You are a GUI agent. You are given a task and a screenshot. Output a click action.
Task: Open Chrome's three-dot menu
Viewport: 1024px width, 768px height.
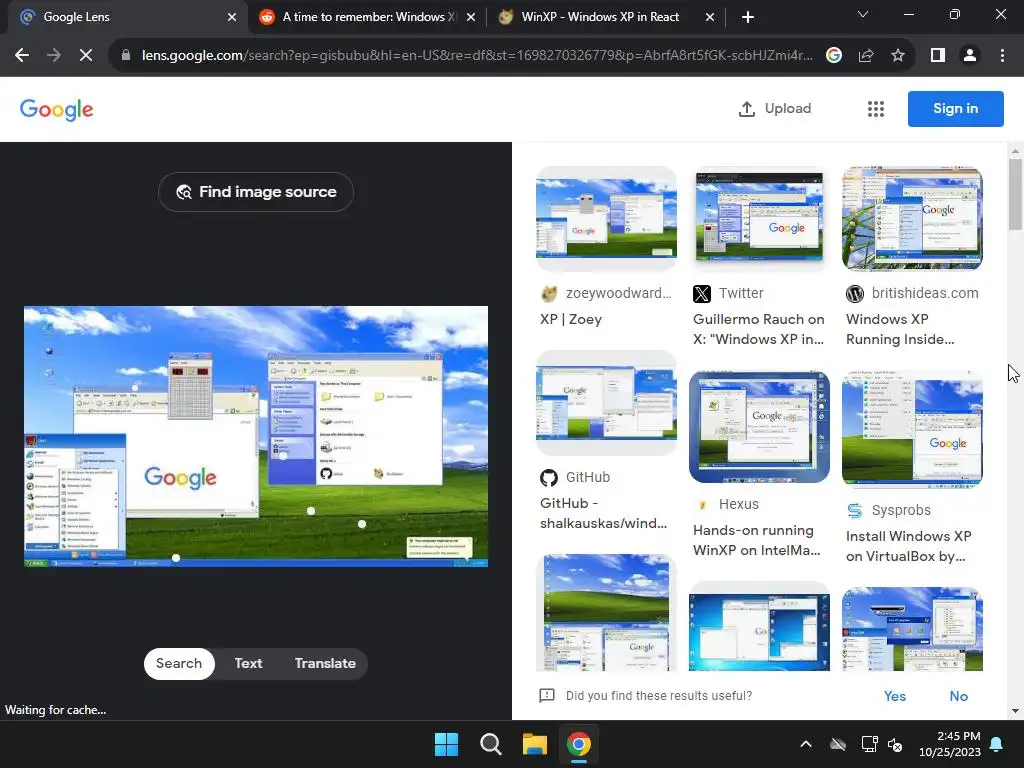click(x=1002, y=56)
